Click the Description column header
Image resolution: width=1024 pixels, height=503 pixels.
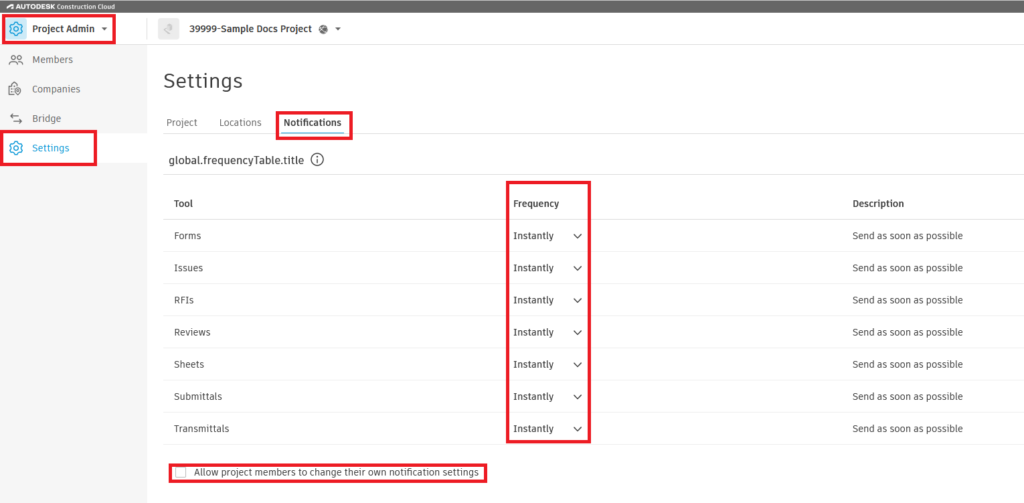[878, 203]
